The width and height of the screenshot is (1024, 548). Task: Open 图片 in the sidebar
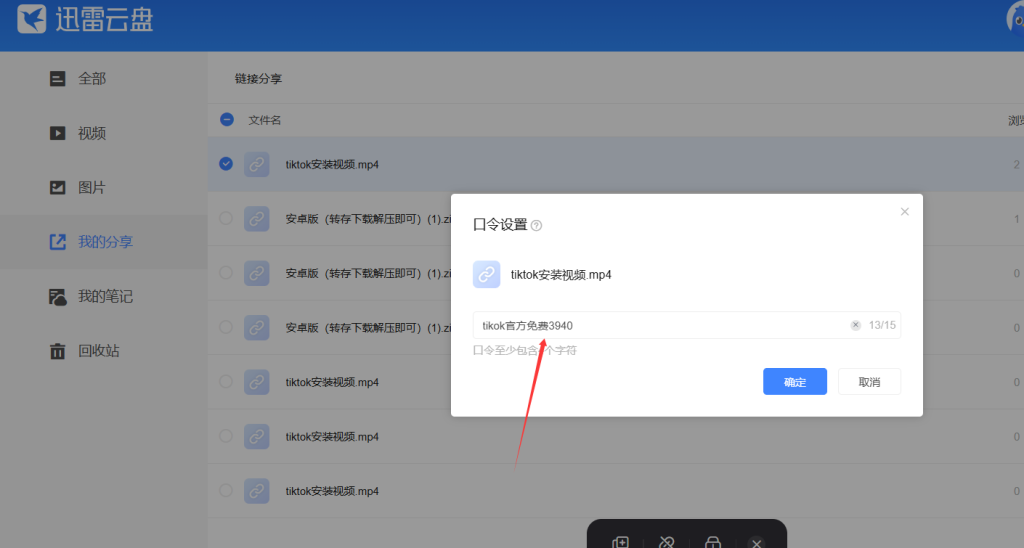pyautogui.click(x=91, y=187)
